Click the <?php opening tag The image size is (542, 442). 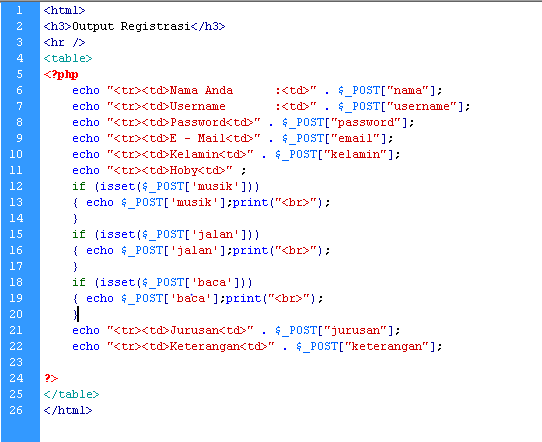pos(61,74)
